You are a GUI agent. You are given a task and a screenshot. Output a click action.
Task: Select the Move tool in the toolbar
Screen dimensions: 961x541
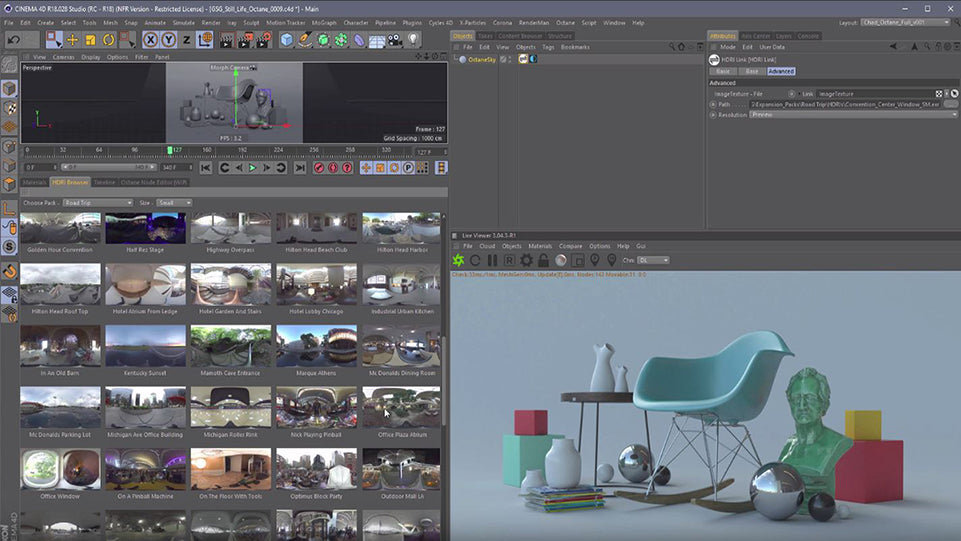tap(70, 39)
